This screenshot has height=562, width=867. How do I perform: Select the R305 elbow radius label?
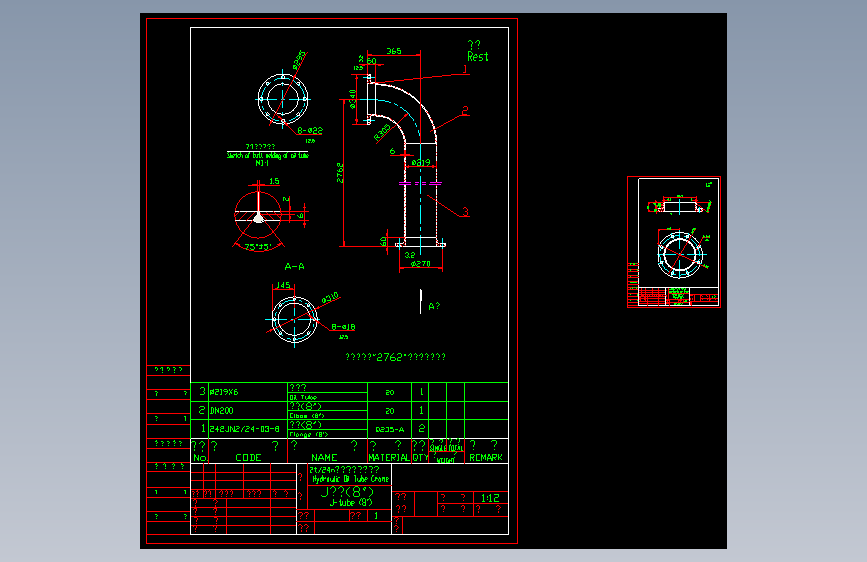(382, 132)
